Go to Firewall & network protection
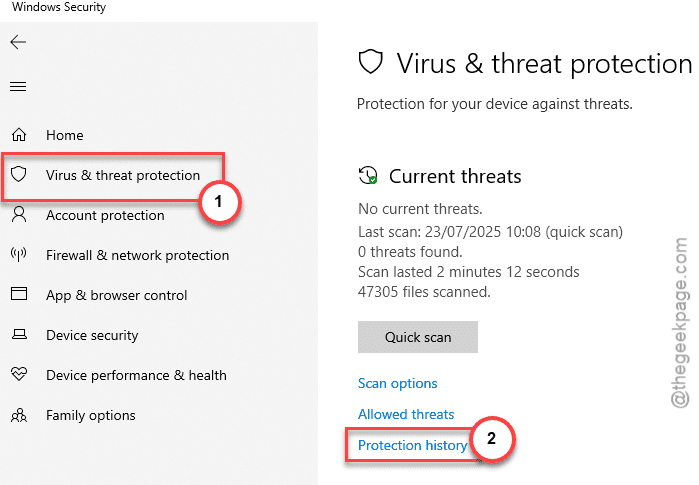The height and width of the screenshot is (485, 699). coord(137,255)
